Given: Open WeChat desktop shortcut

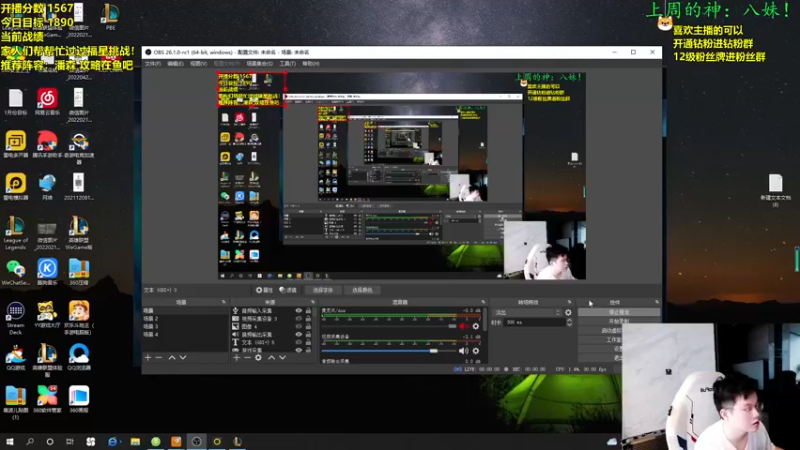Looking at the screenshot, I should click(x=15, y=272).
